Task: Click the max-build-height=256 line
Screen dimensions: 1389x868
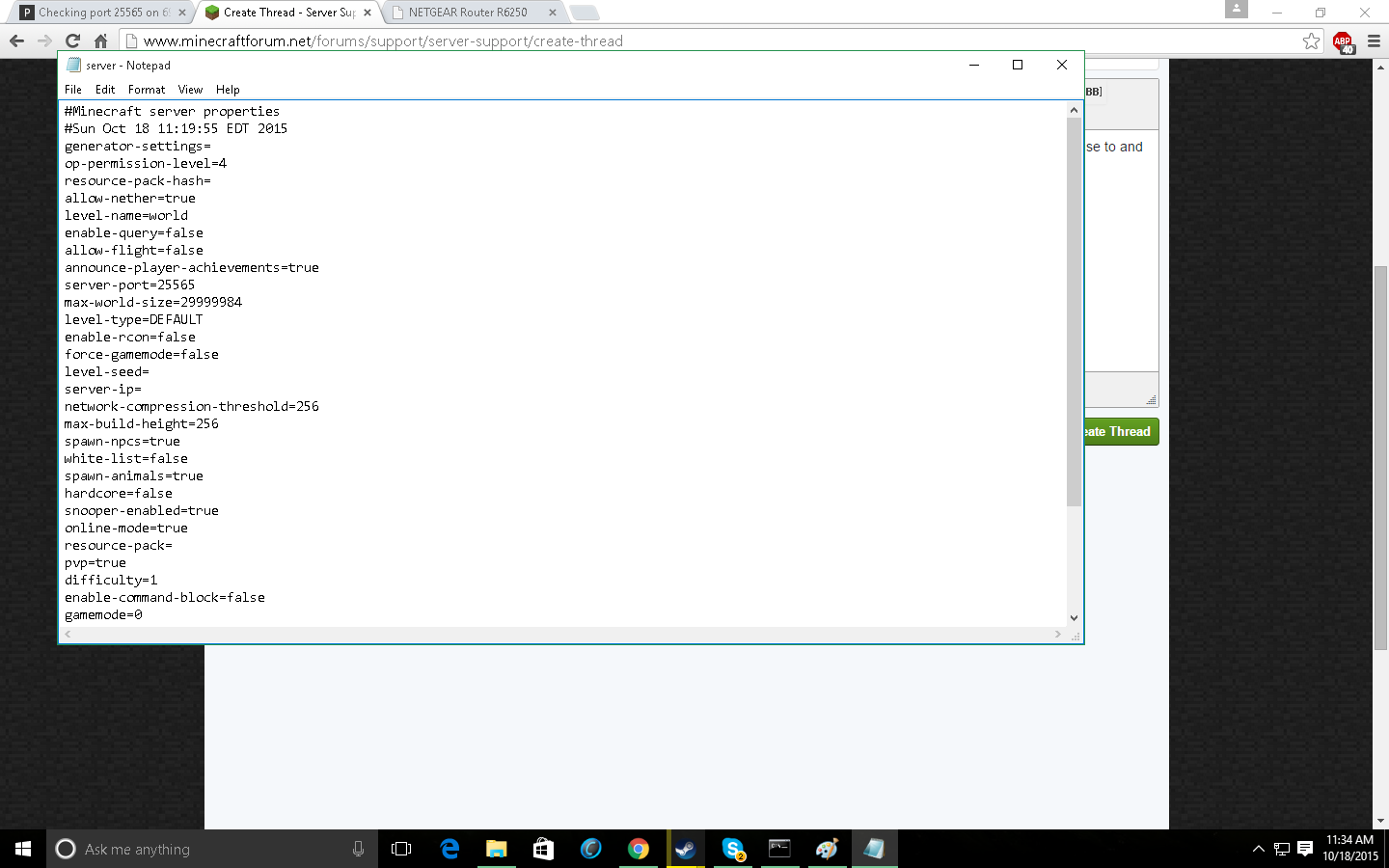Action: pos(142,423)
